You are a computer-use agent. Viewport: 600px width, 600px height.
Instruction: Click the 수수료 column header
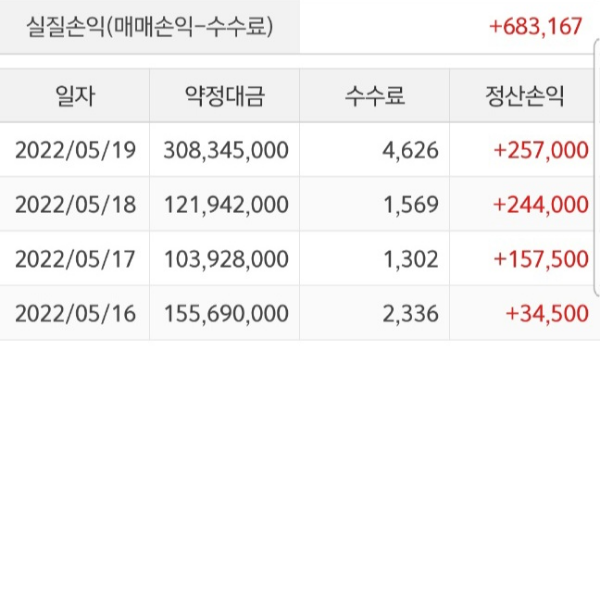click(x=374, y=96)
